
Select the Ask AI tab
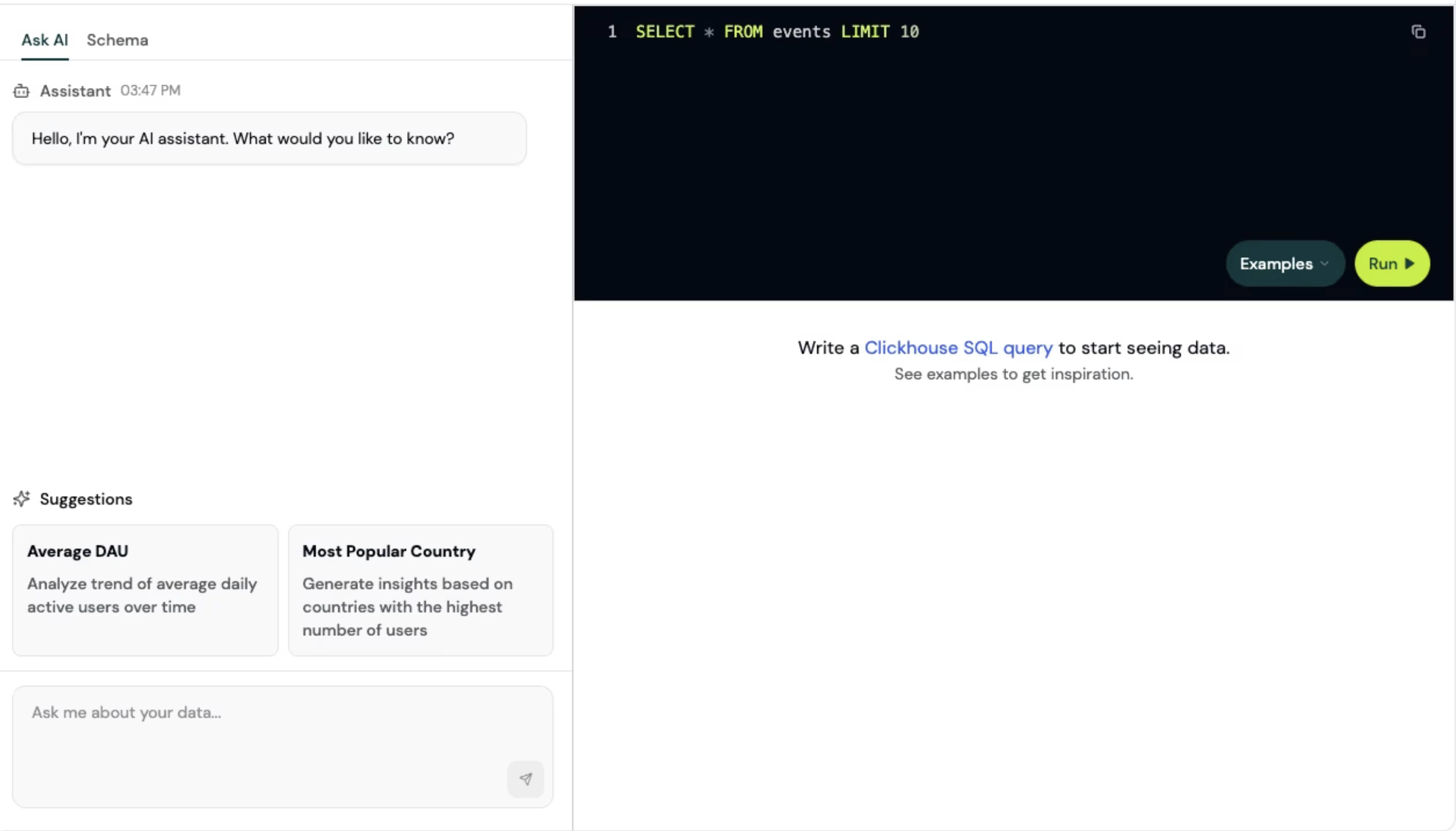pyautogui.click(x=44, y=40)
